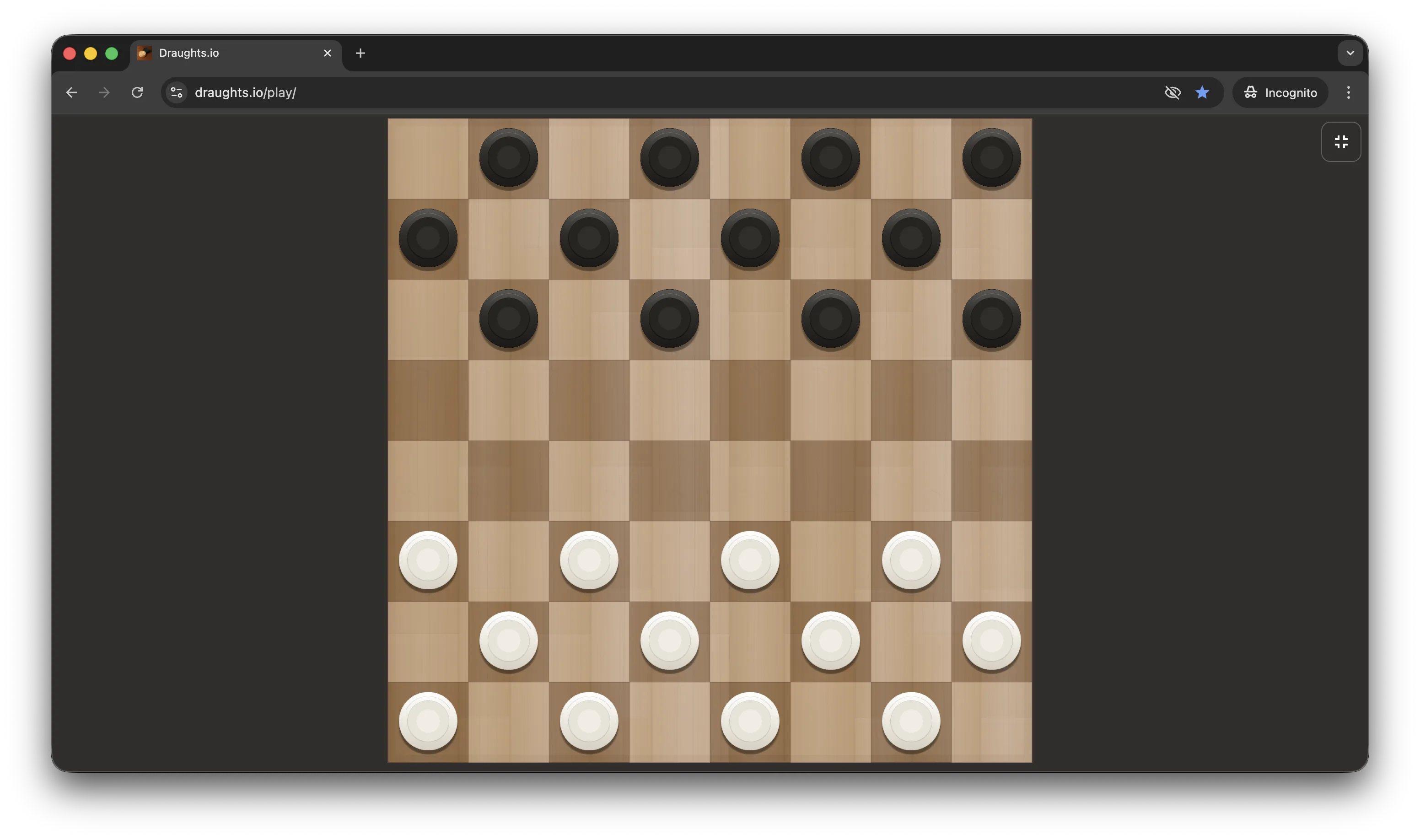The image size is (1420, 840).
Task: Click the fullscreen collapse icon on the board
Action: [x=1341, y=141]
